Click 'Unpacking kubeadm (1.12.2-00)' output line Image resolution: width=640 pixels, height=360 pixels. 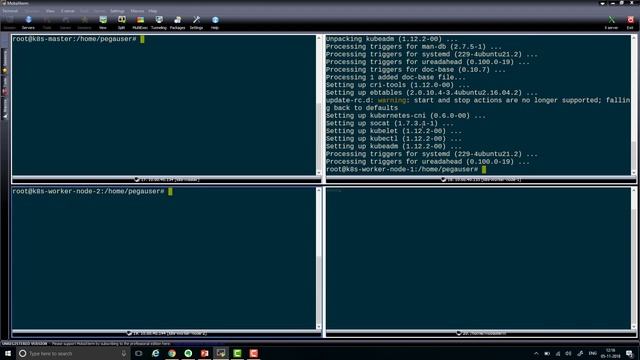click(x=391, y=39)
